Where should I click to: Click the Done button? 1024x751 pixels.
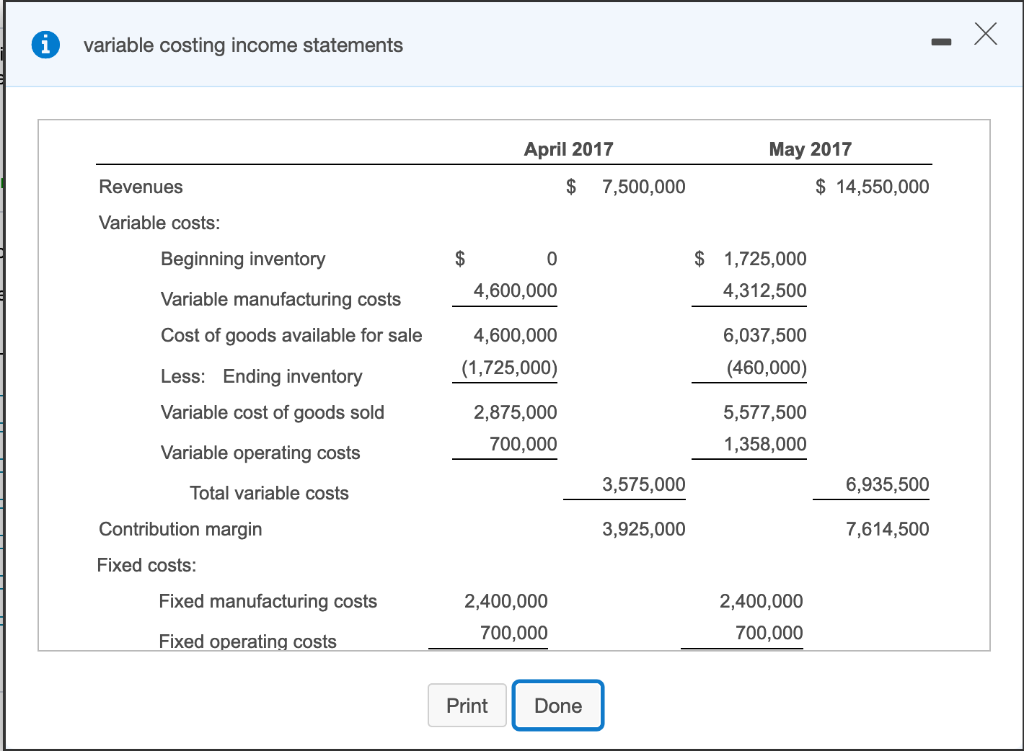coord(558,705)
